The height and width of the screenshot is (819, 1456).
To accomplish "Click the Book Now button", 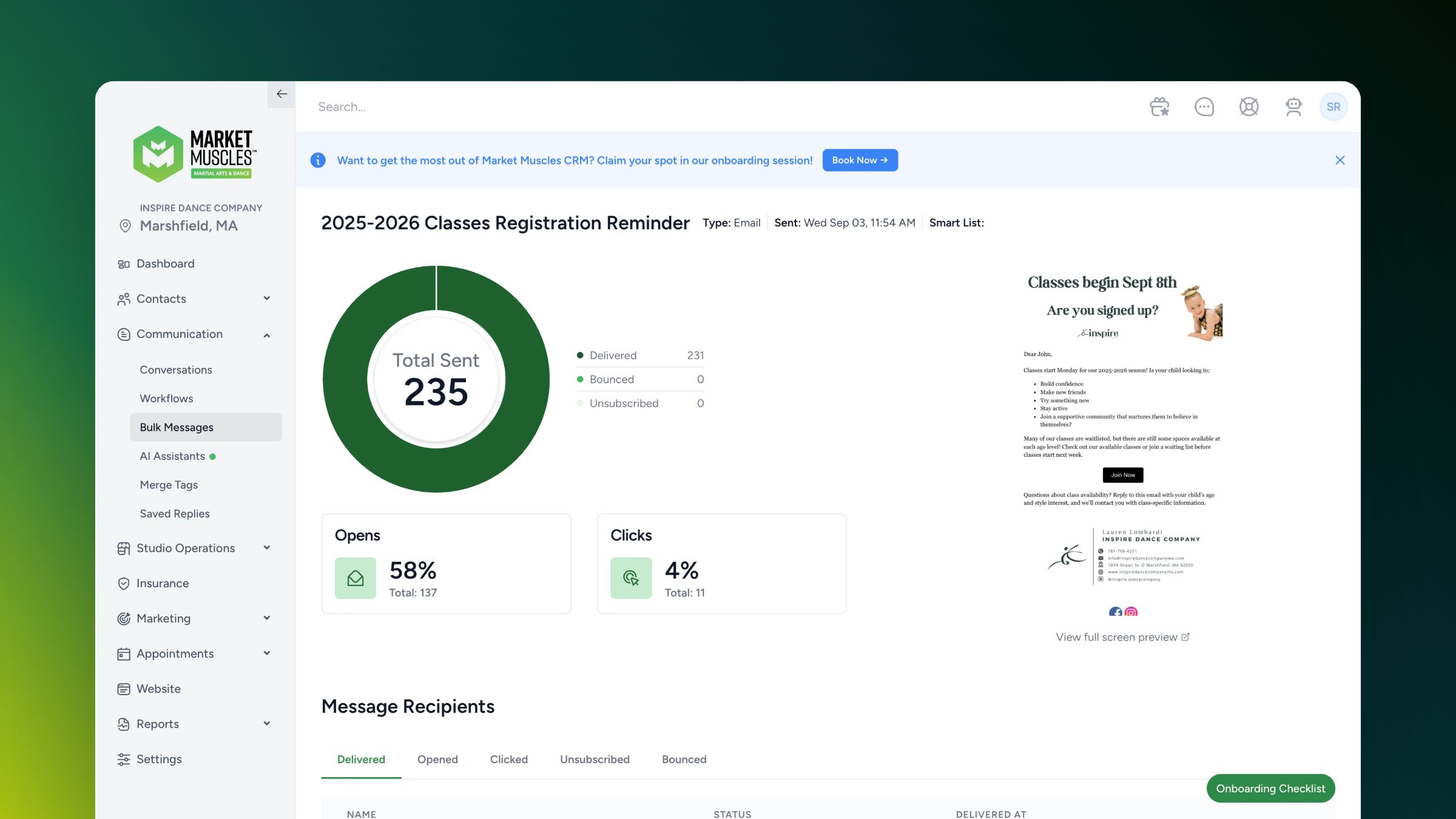I will pyautogui.click(x=860, y=160).
